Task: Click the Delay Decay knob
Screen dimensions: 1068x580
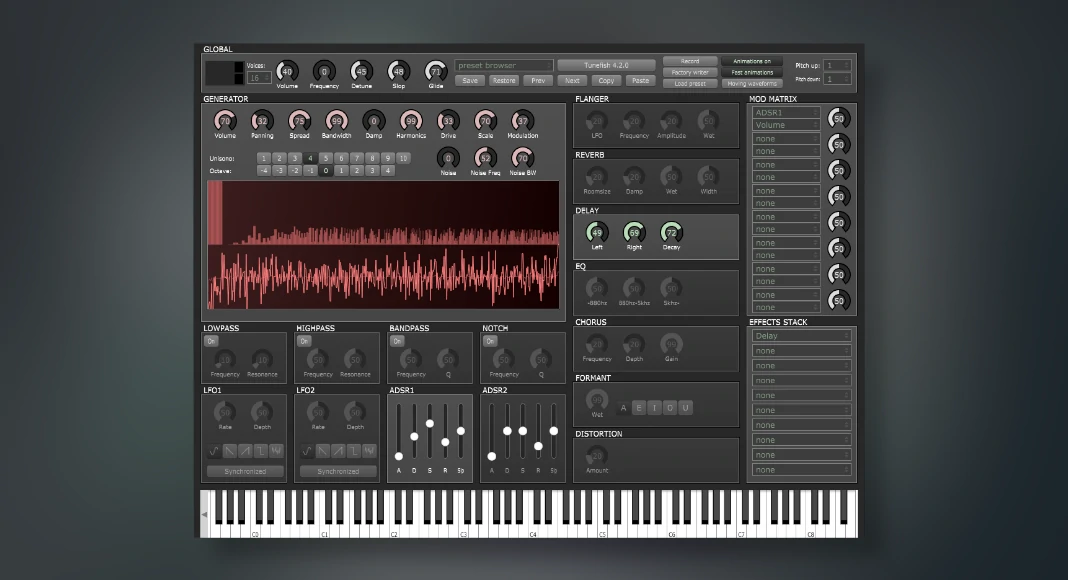Action: coord(671,233)
